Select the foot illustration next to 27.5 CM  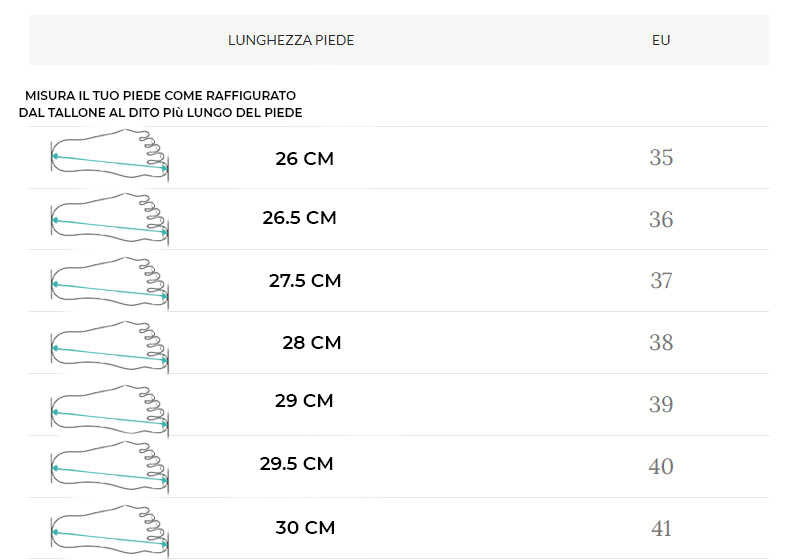point(109,280)
